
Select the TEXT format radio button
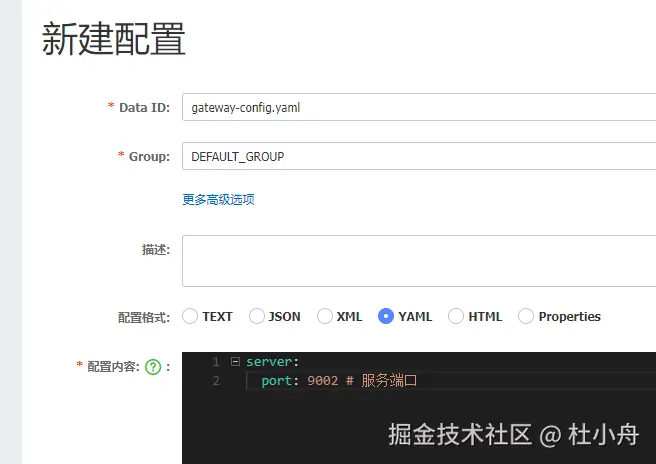pos(190,316)
